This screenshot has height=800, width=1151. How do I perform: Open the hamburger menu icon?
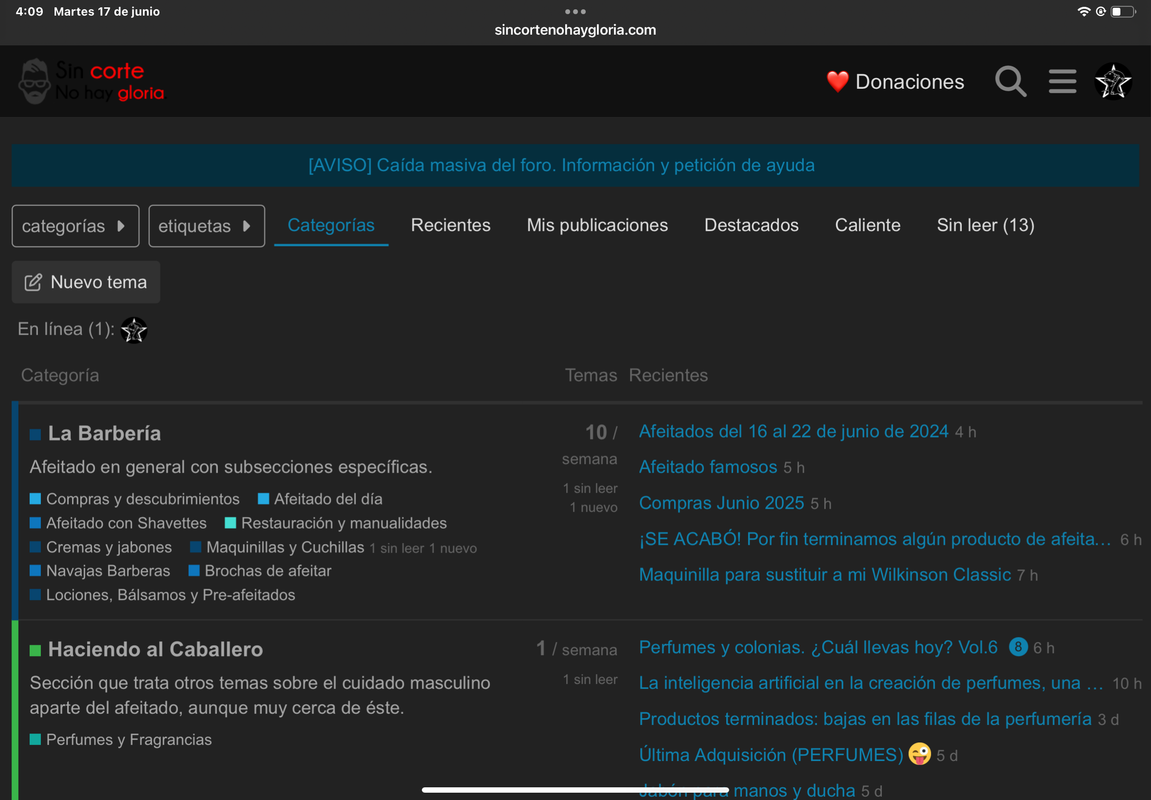[x=1062, y=81]
